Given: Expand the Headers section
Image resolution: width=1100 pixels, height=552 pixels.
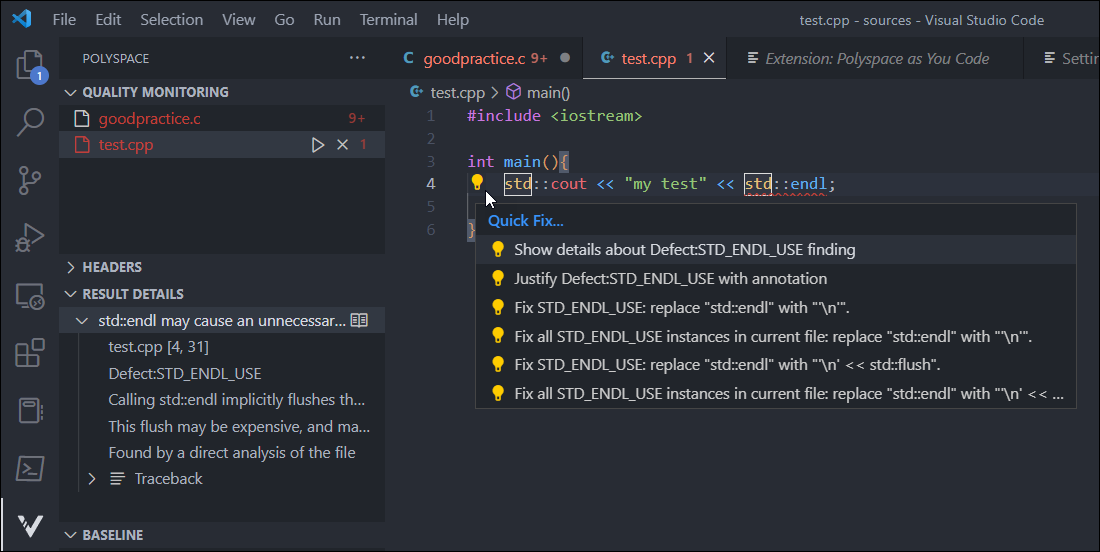Looking at the screenshot, I should pyautogui.click(x=70, y=267).
